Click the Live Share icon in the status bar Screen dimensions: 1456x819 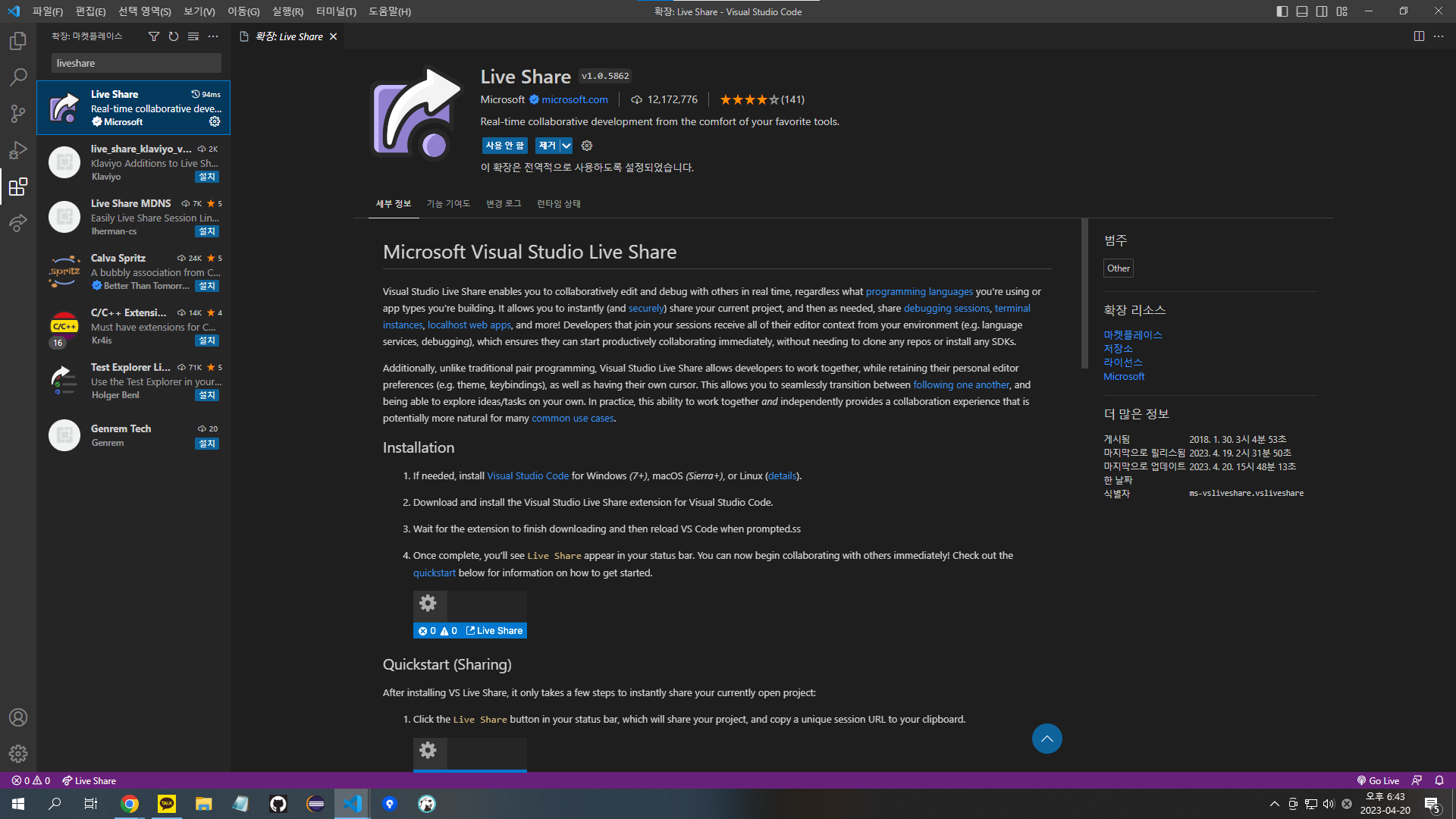click(89, 780)
